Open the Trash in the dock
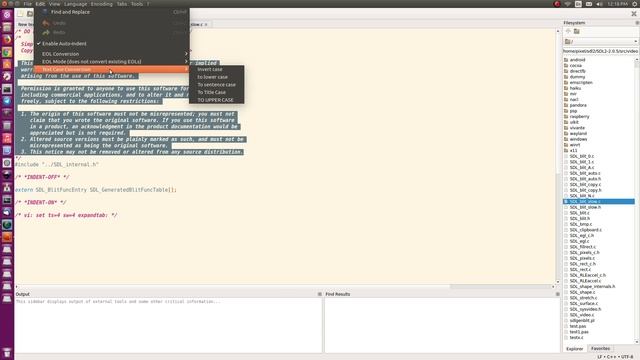This screenshot has height=360, width=640. [x=7, y=353]
